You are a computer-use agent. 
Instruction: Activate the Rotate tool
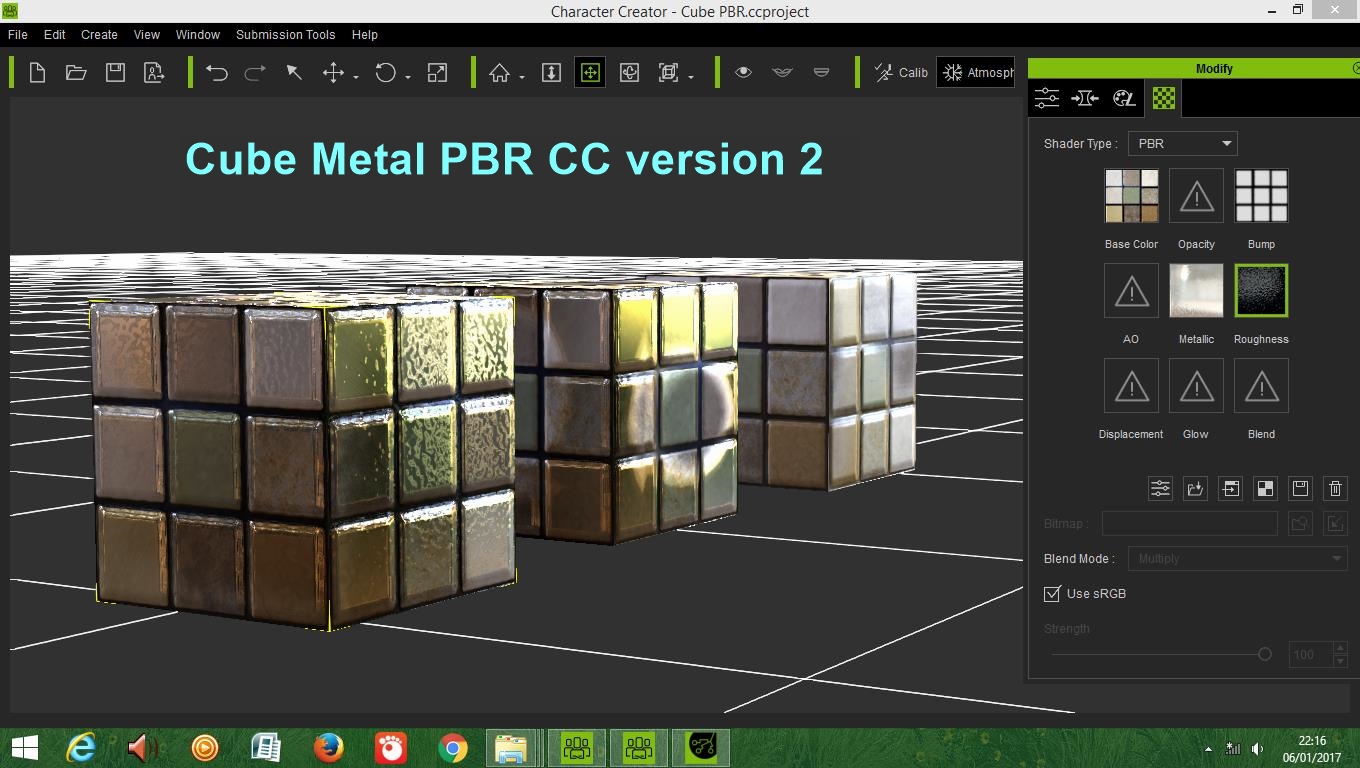click(386, 72)
